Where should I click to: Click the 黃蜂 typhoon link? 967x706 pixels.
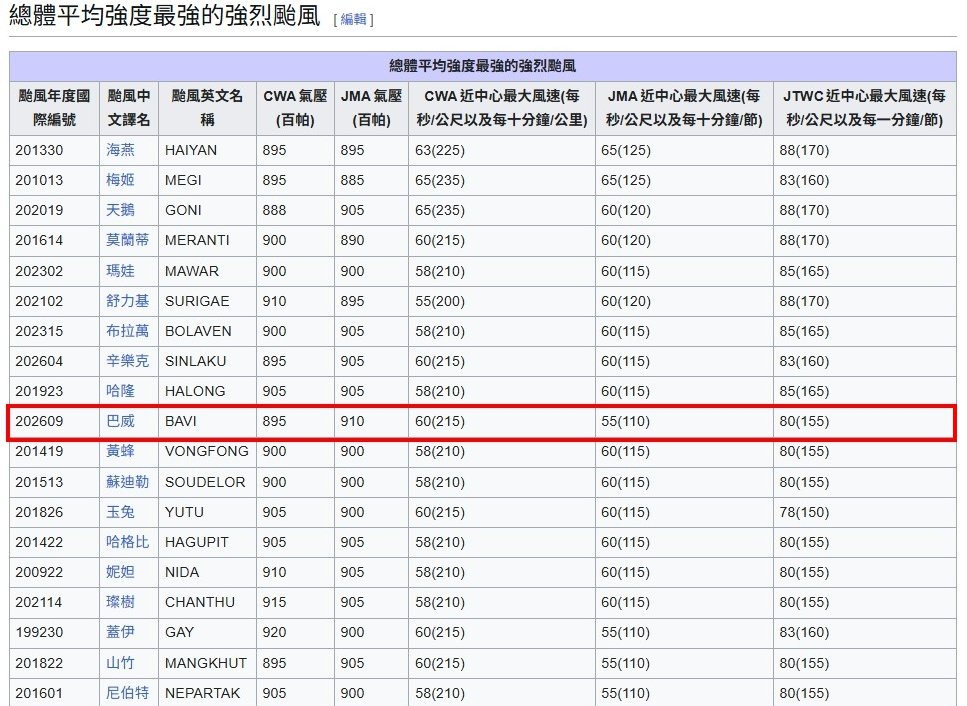[120, 451]
